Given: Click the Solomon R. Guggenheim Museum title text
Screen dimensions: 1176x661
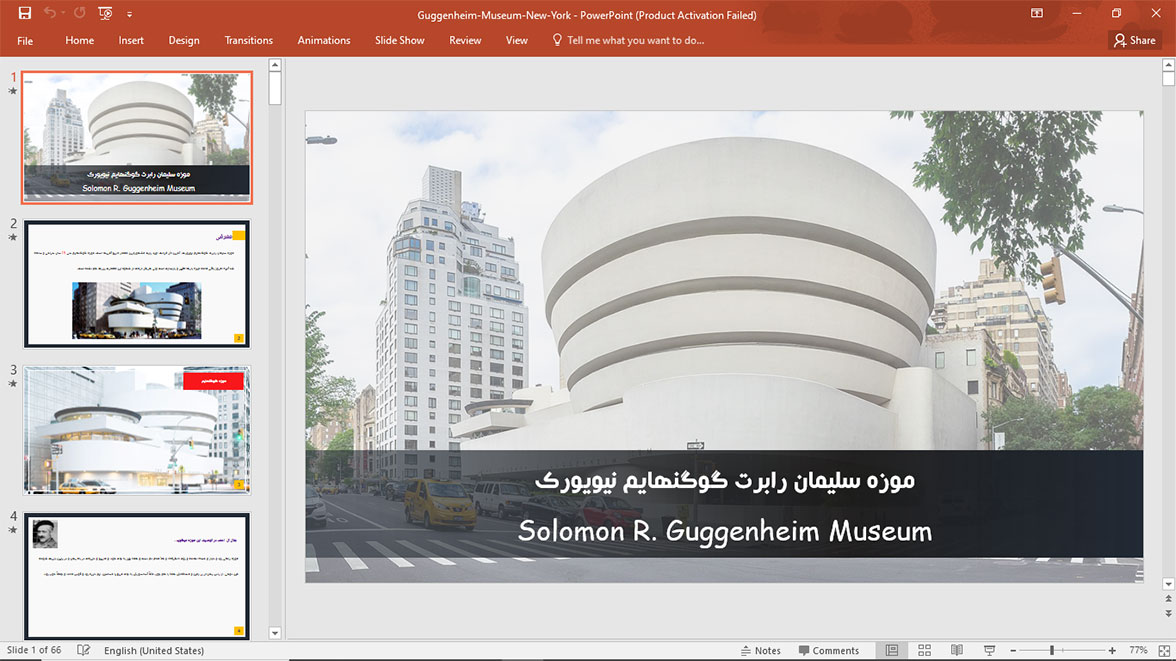Looking at the screenshot, I should pos(724,531).
